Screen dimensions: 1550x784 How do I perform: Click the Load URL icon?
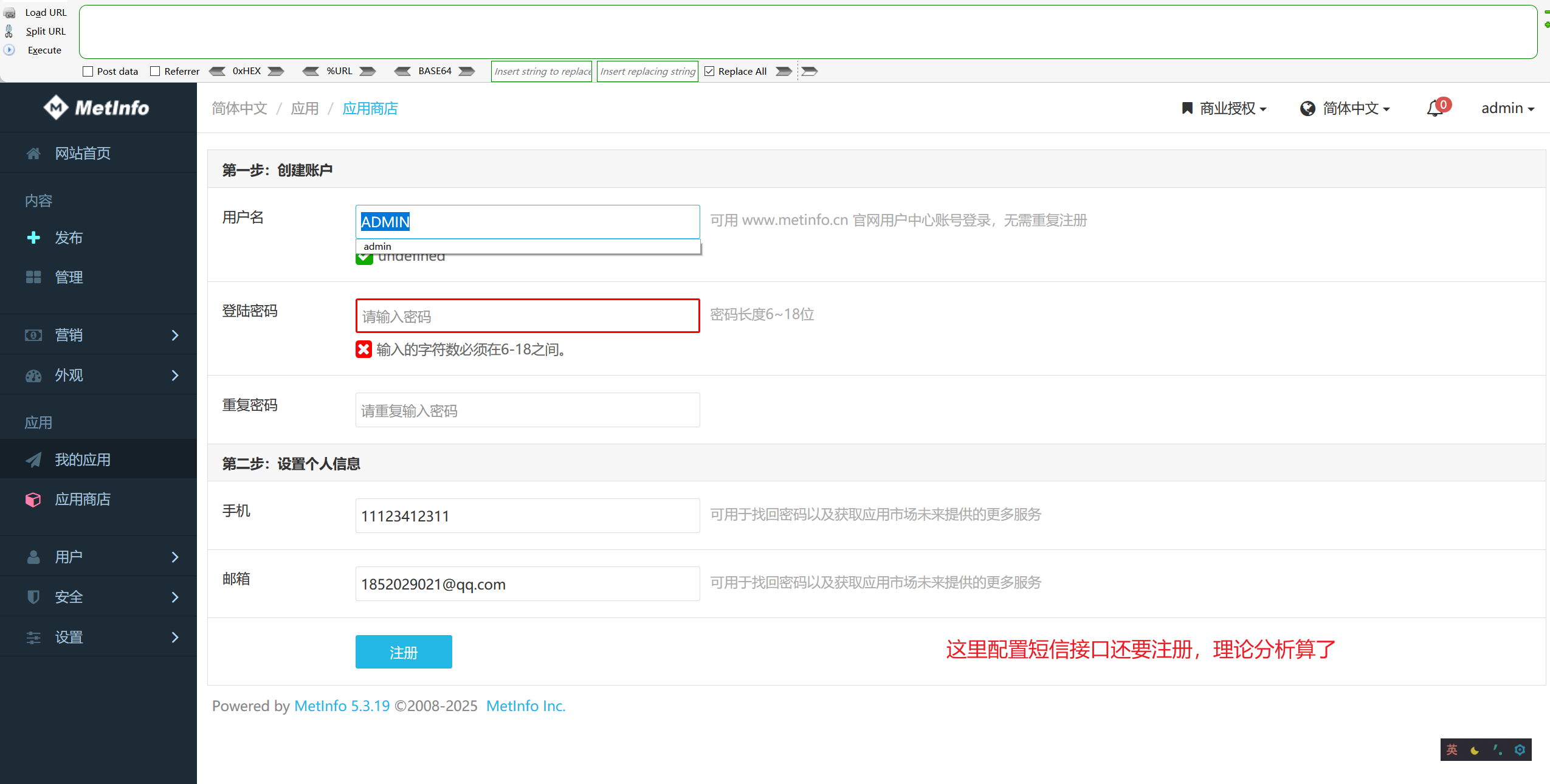click(10, 13)
